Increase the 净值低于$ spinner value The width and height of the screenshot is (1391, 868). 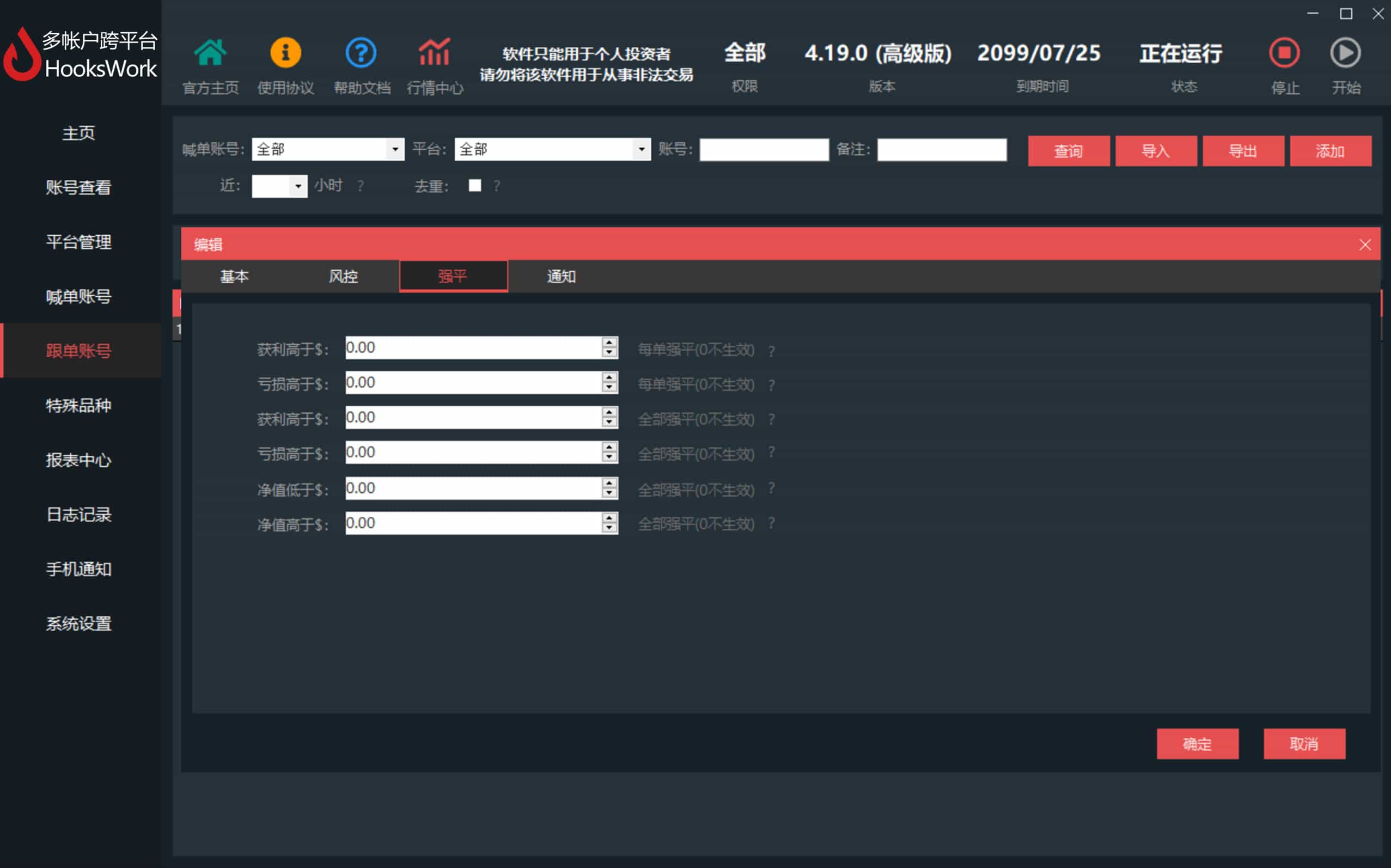point(609,483)
